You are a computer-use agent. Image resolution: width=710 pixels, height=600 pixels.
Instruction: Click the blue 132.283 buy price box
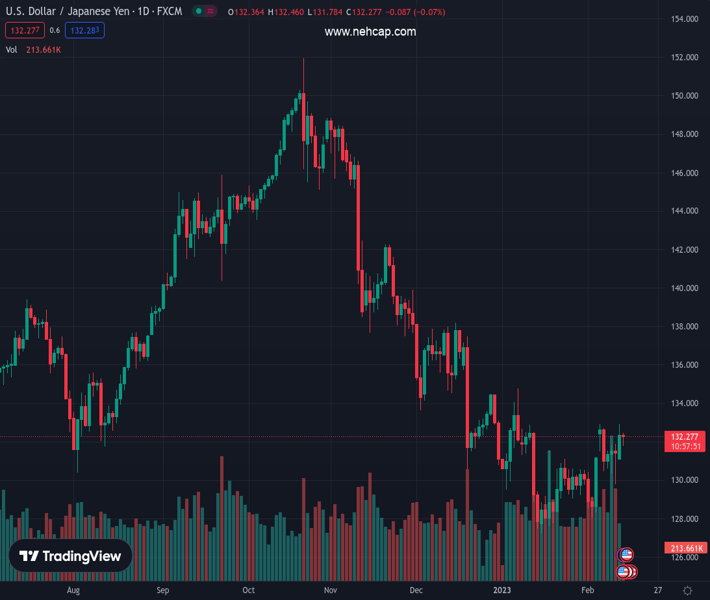[85, 30]
